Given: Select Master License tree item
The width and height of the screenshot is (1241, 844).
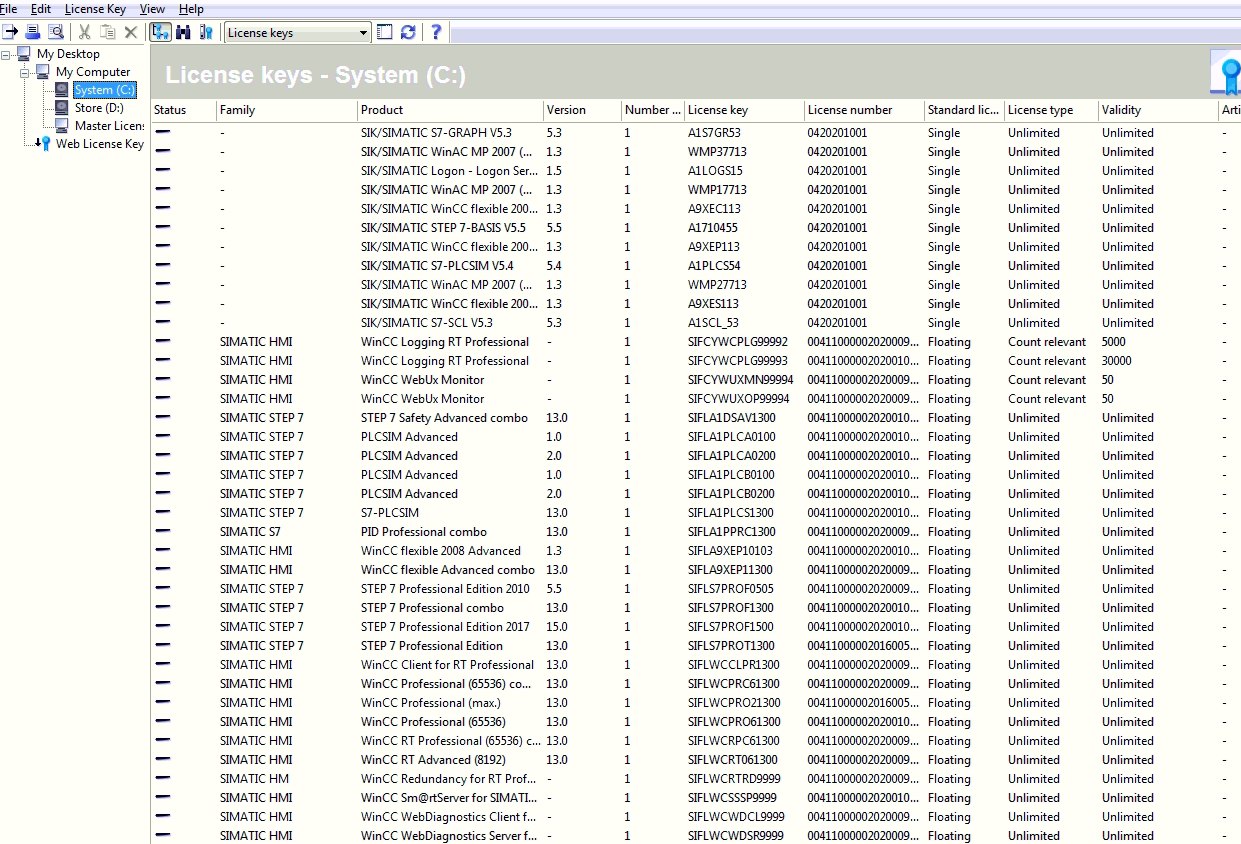Looking at the screenshot, I should click(x=109, y=126).
